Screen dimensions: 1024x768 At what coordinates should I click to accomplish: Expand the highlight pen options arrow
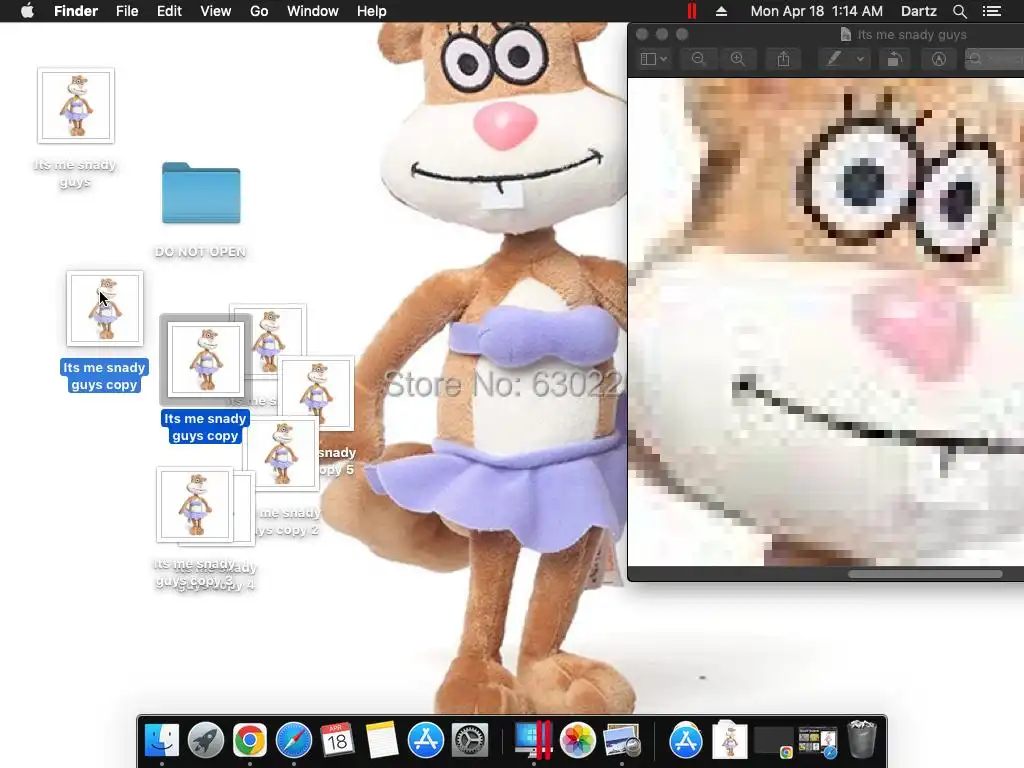pyautogui.click(x=861, y=59)
